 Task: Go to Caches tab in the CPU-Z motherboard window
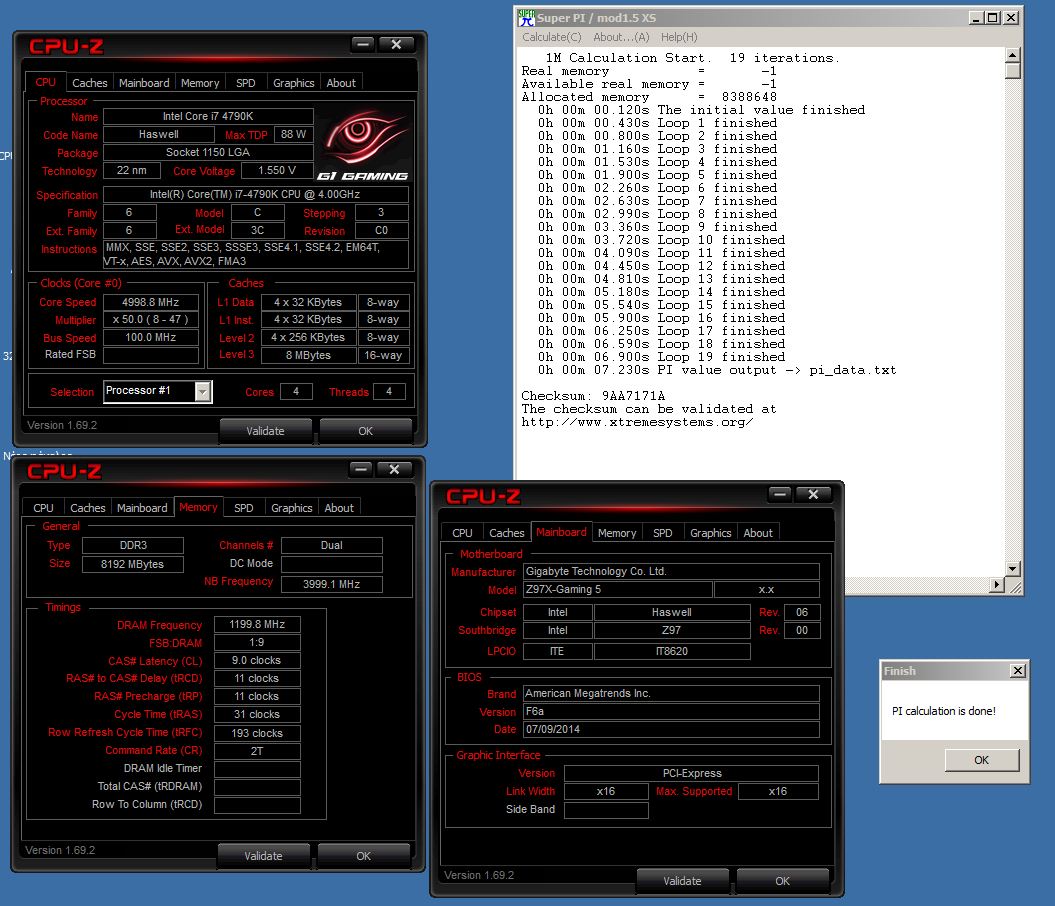507,533
